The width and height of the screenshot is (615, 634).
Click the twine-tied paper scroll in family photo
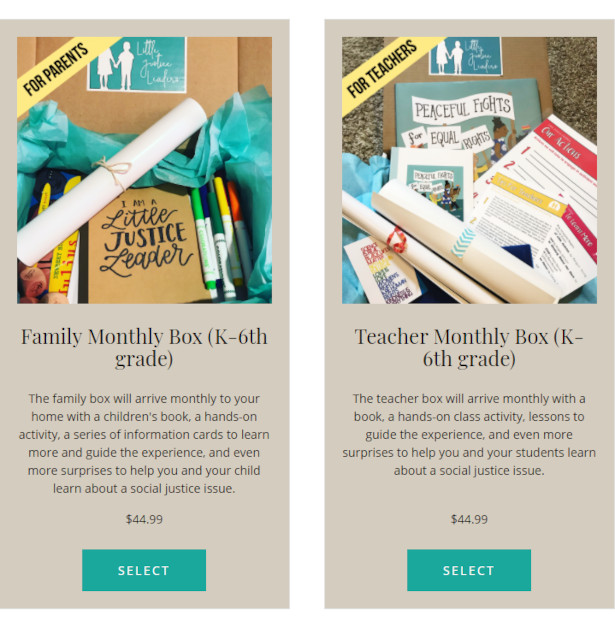[x=113, y=180]
